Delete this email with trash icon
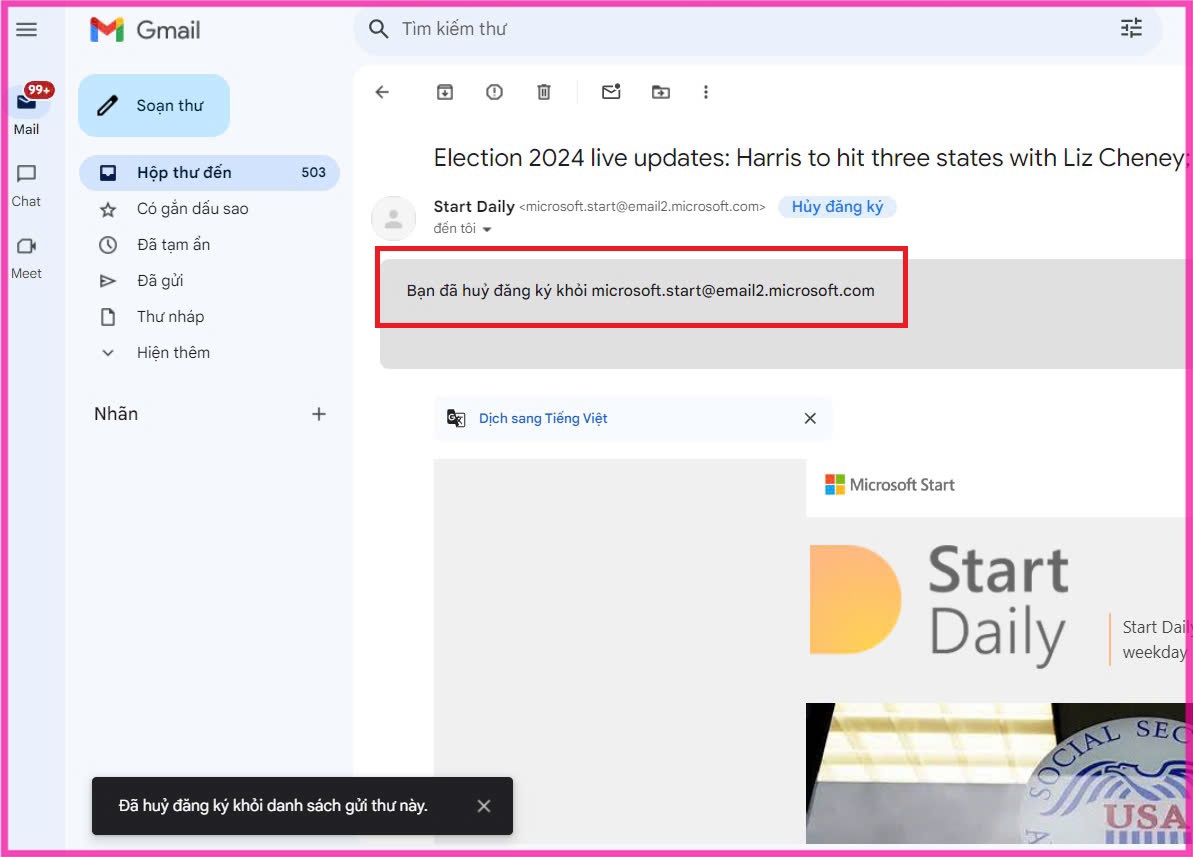This screenshot has height=857, width=1193. pyautogui.click(x=544, y=92)
